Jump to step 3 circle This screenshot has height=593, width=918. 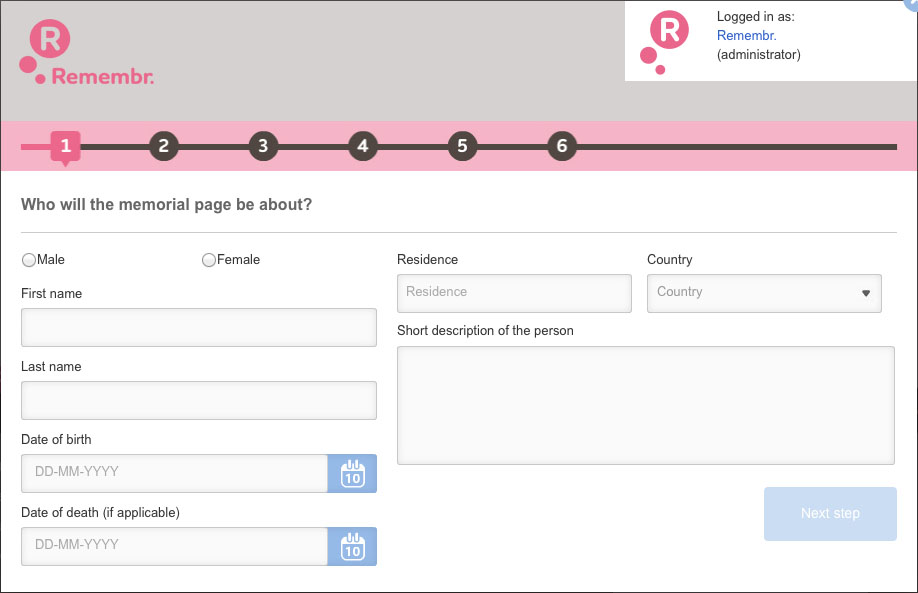[x=262, y=146]
